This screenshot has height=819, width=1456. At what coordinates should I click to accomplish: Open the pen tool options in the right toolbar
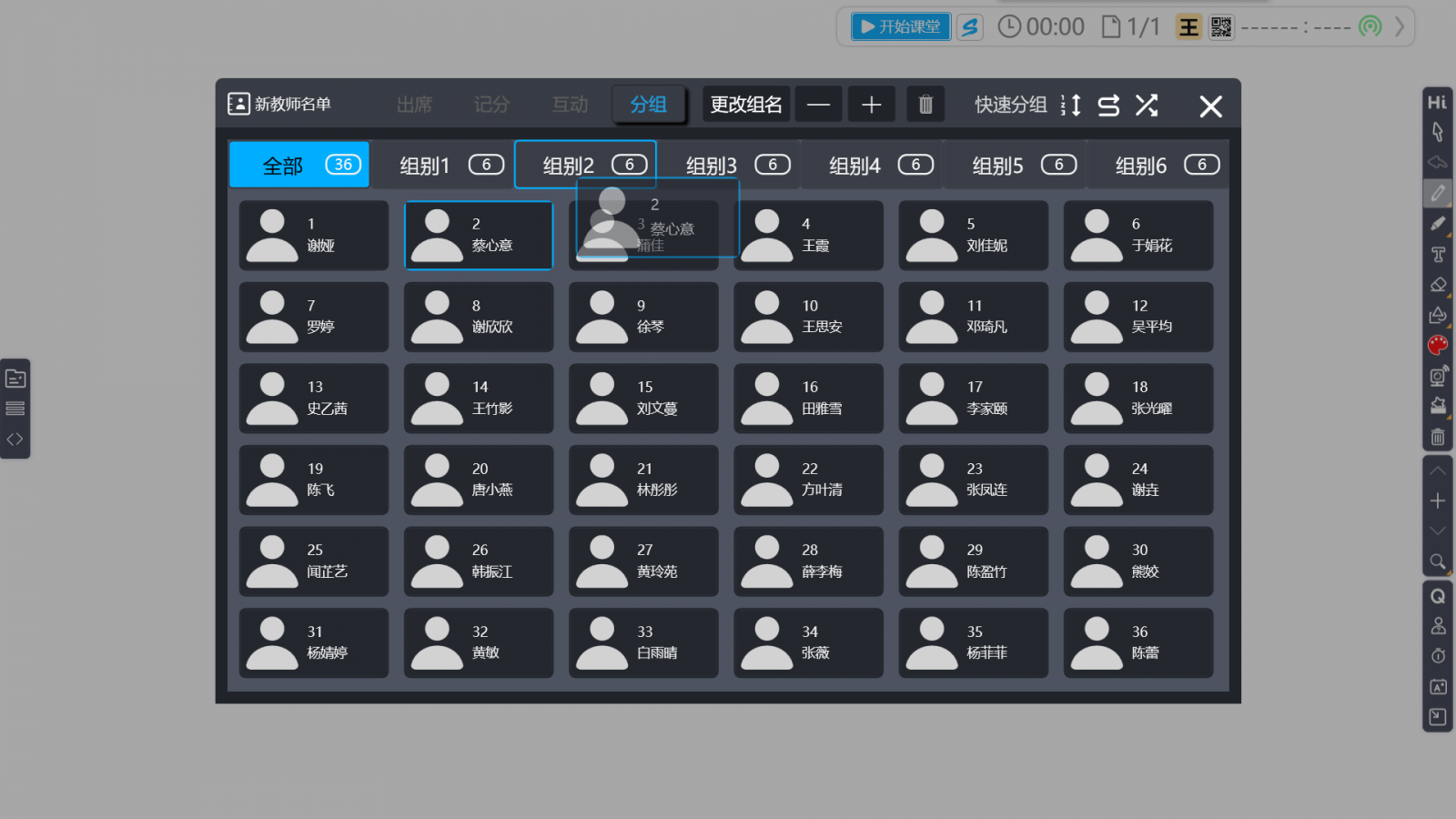tap(1438, 193)
